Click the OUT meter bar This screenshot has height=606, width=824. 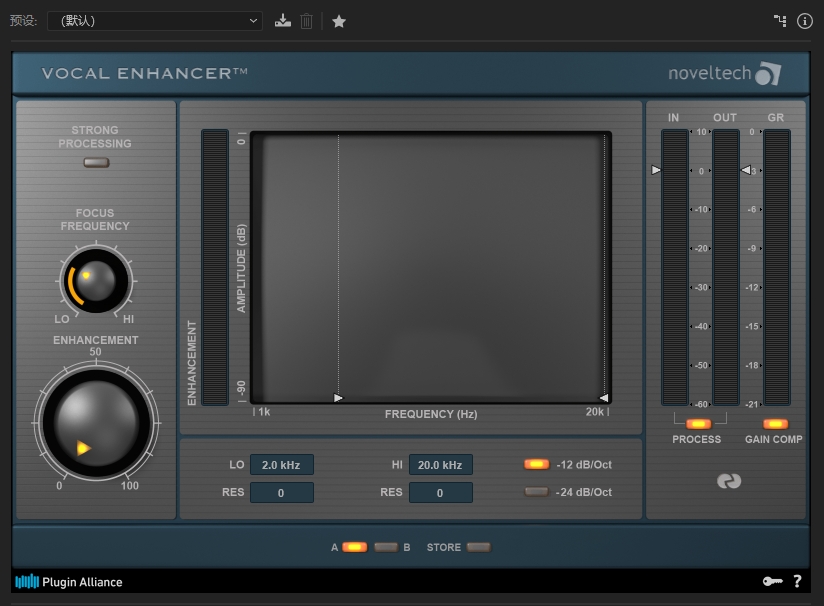tap(726, 268)
